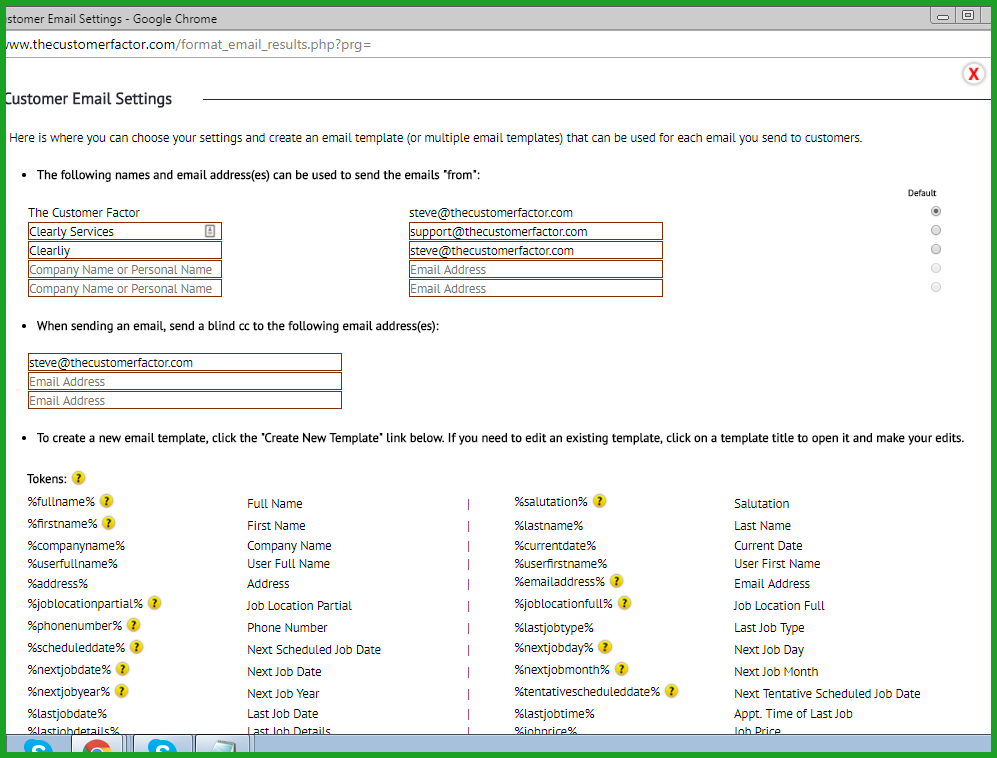View help icon beside %nextjobday%
The height and width of the screenshot is (758, 997).
tap(605, 647)
